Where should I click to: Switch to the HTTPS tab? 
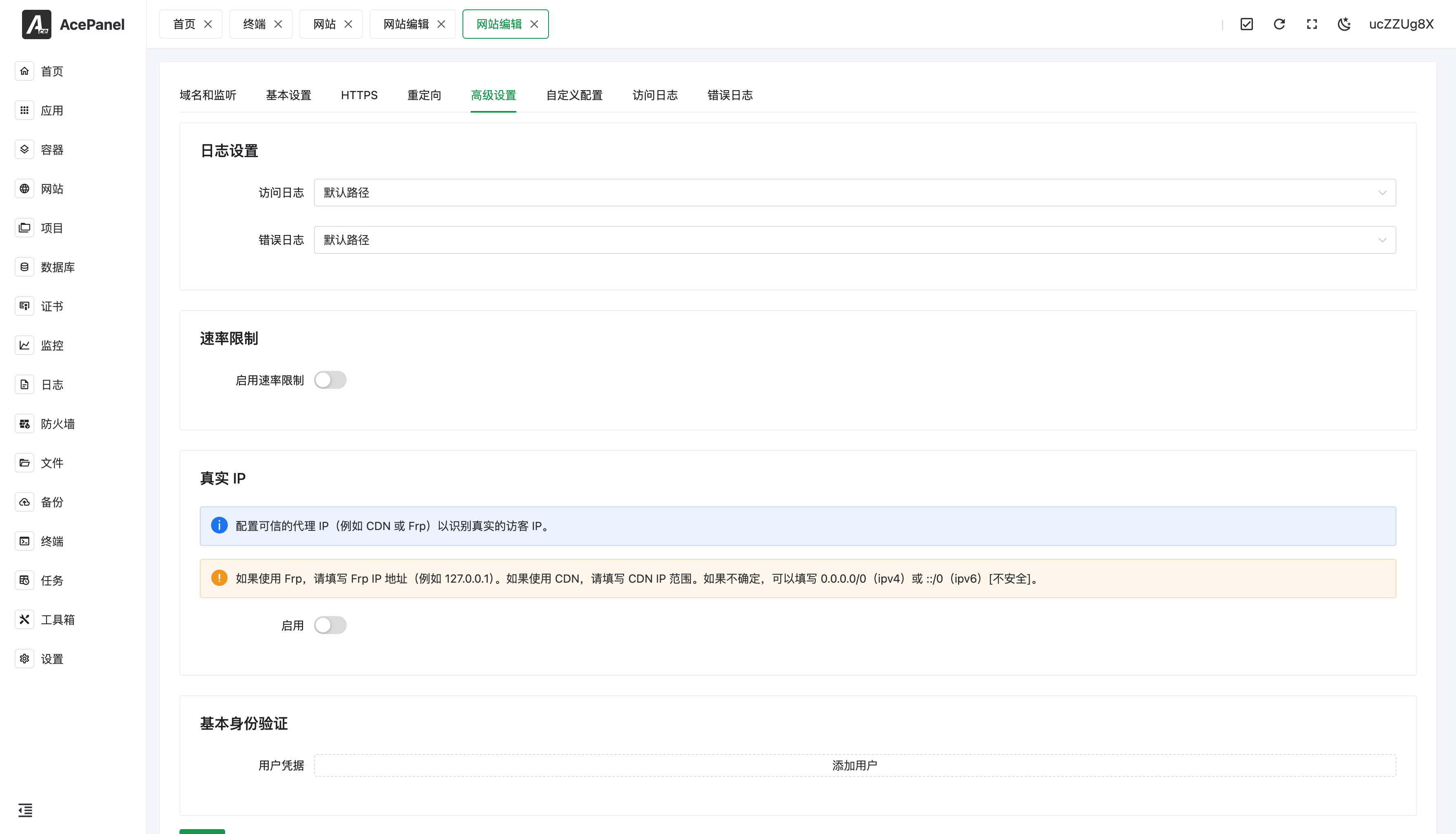[359, 95]
